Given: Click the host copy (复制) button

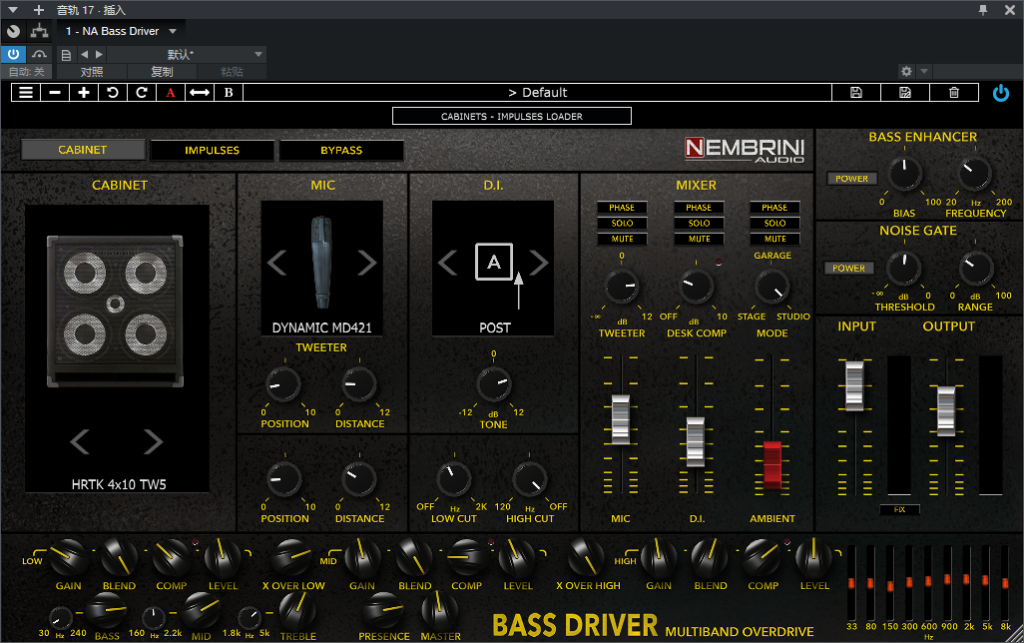Looking at the screenshot, I should 162,72.
